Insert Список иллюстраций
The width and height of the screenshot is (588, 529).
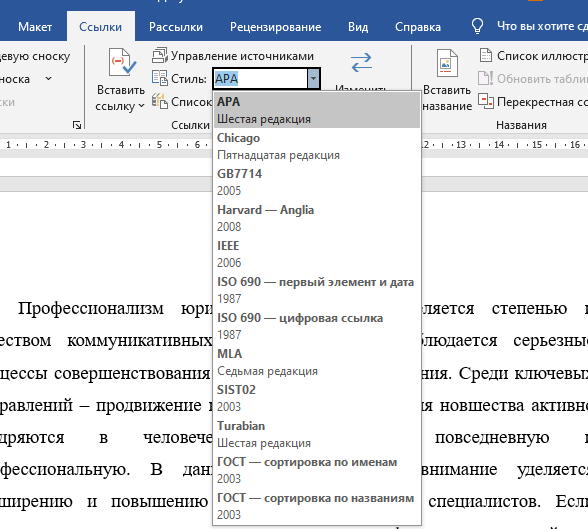[542, 56]
